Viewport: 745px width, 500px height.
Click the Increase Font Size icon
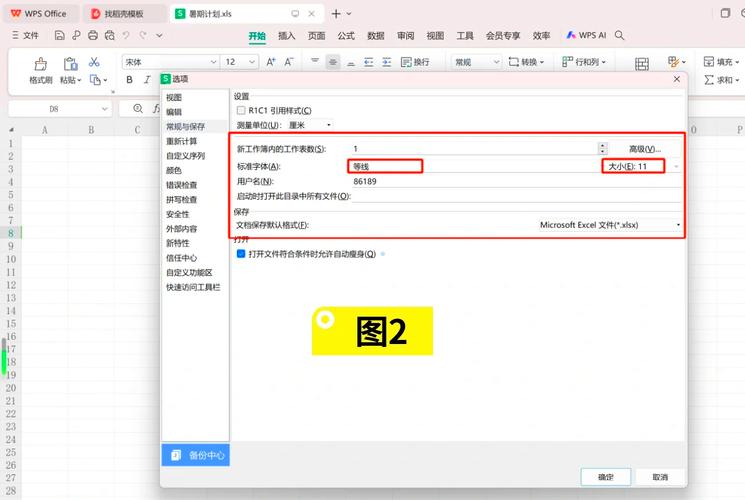click(271, 62)
